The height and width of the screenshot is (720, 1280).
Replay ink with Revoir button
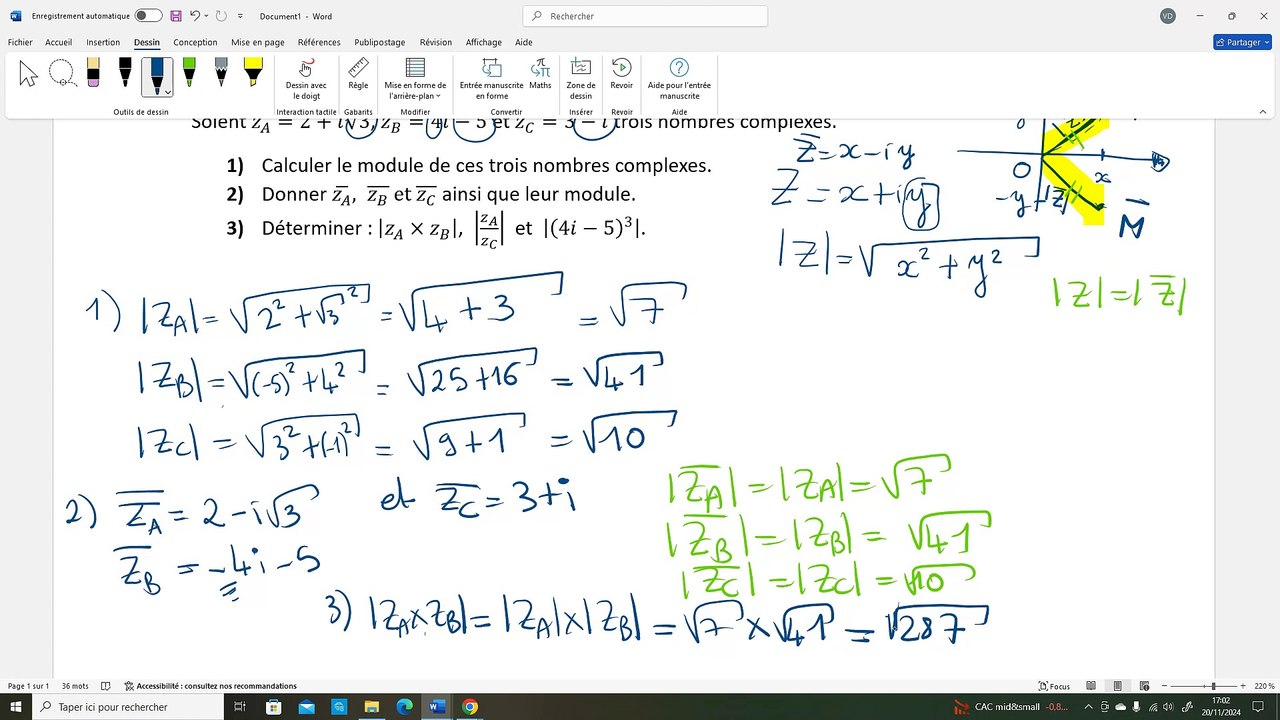pos(622,74)
